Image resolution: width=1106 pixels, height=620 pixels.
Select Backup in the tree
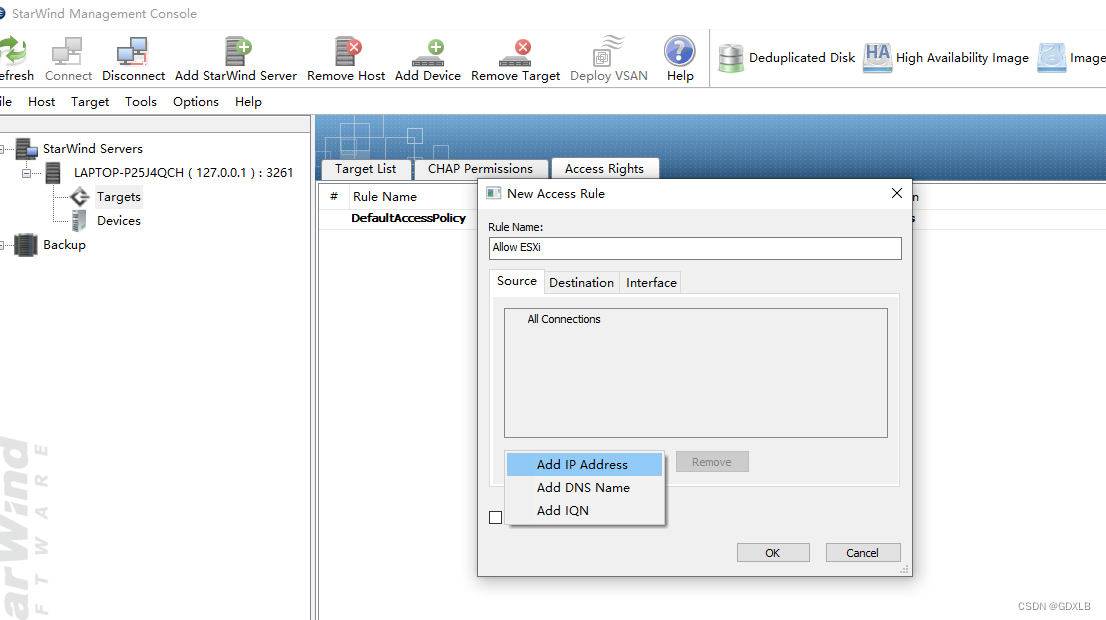(64, 245)
